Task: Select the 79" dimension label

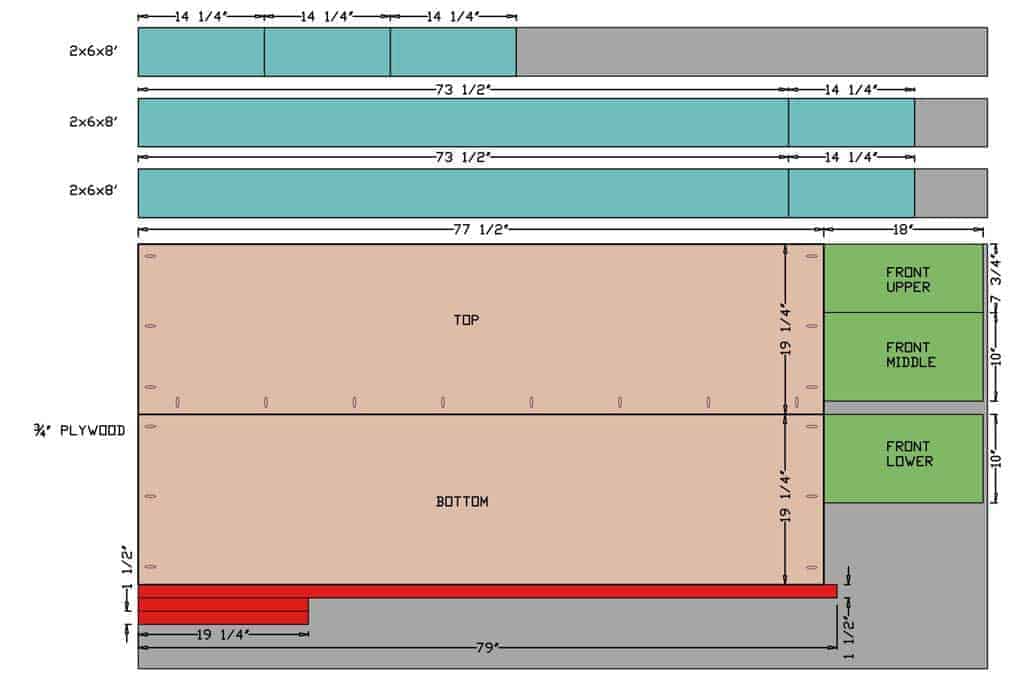Action: click(486, 648)
